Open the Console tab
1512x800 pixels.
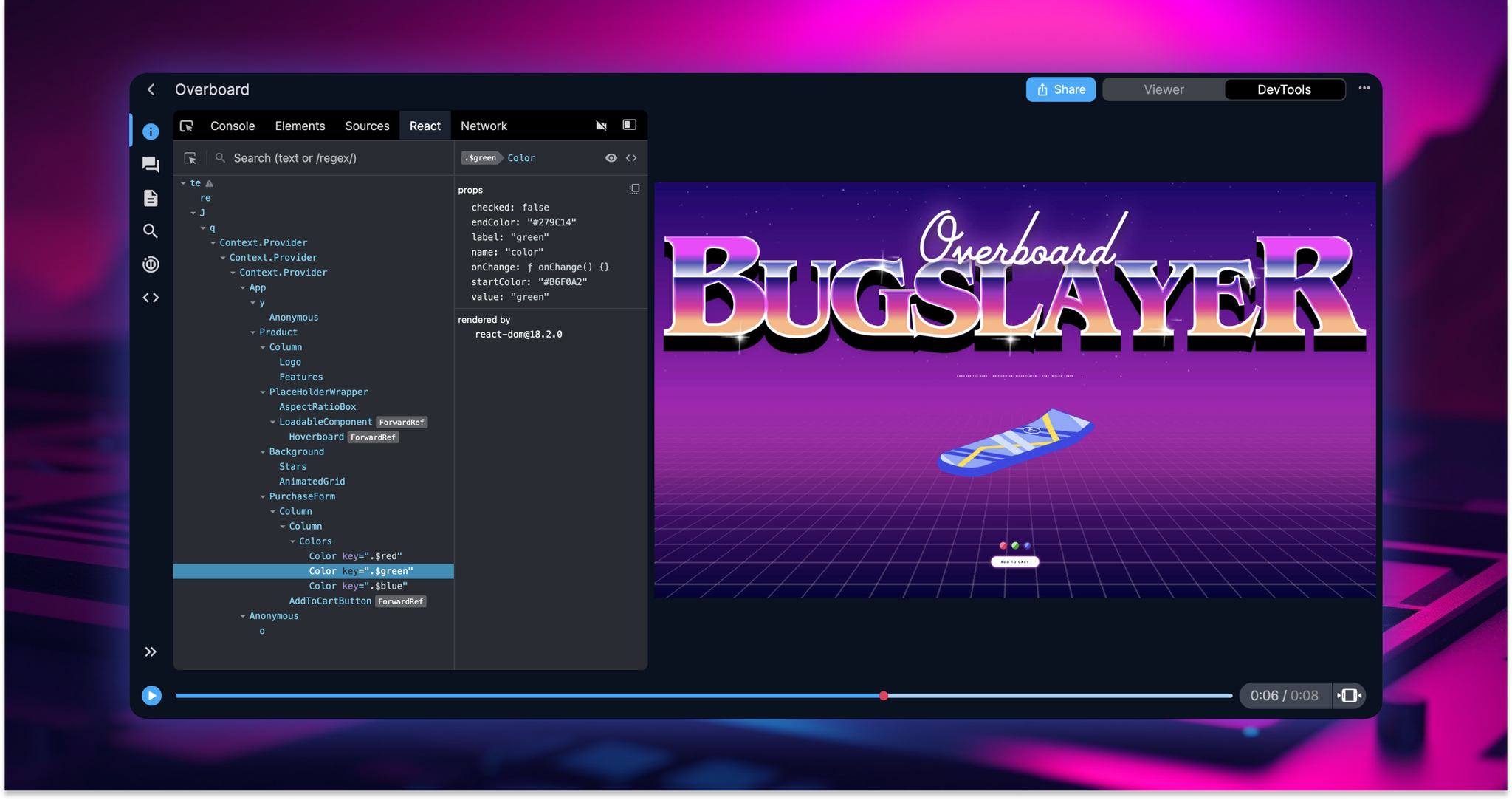pos(233,126)
